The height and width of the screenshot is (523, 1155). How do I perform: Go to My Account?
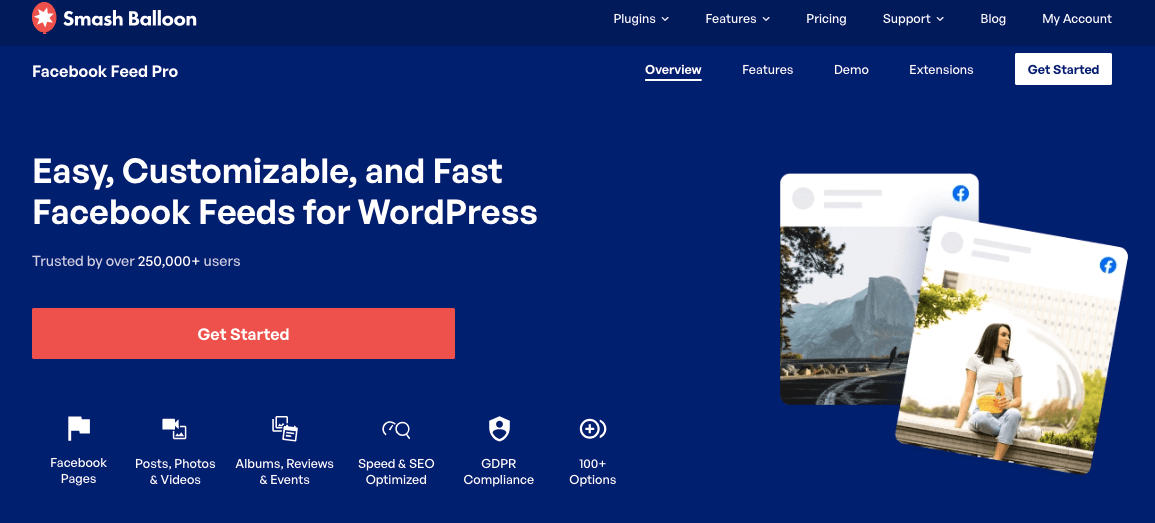[x=1076, y=19]
